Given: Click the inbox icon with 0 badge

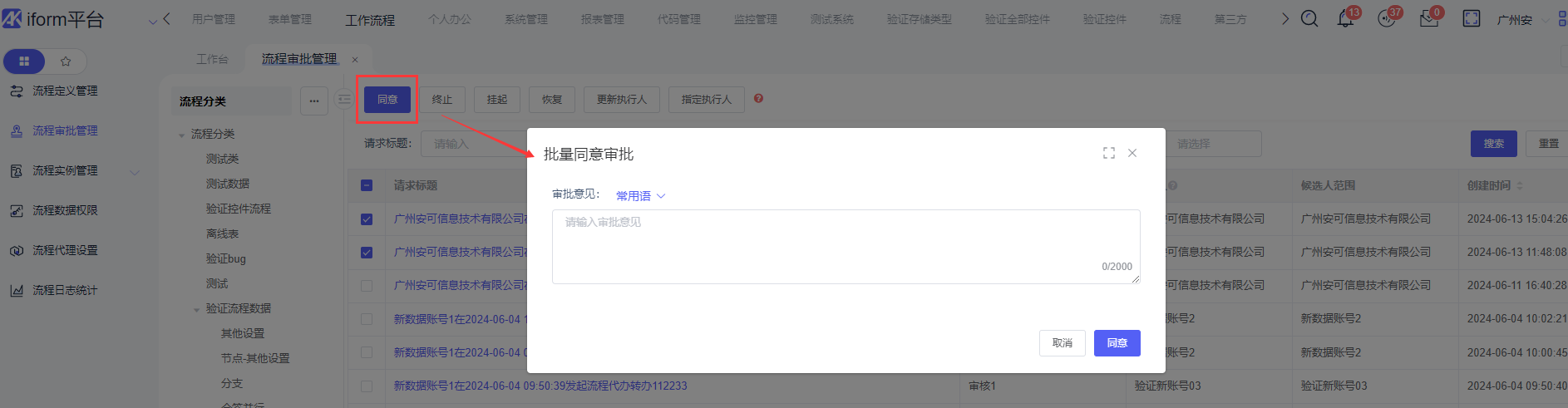Looking at the screenshot, I should pos(1428,18).
